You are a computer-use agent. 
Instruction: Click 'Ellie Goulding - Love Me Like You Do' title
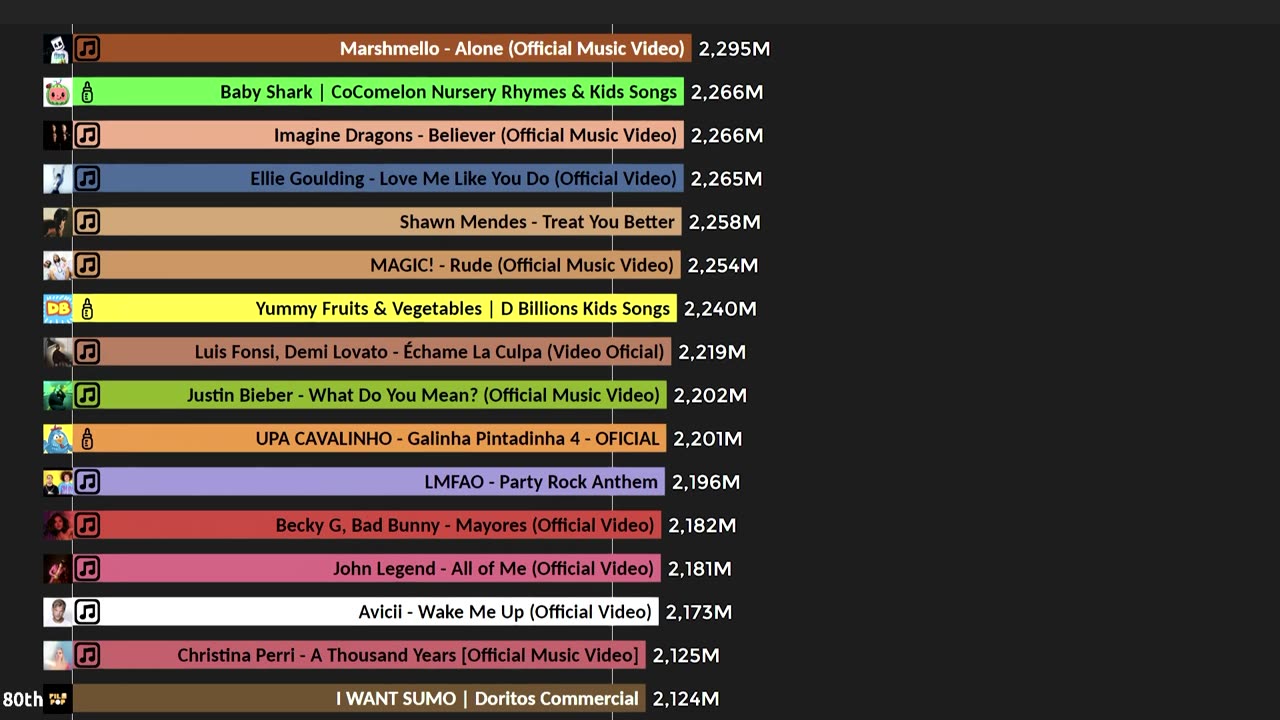coord(463,179)
